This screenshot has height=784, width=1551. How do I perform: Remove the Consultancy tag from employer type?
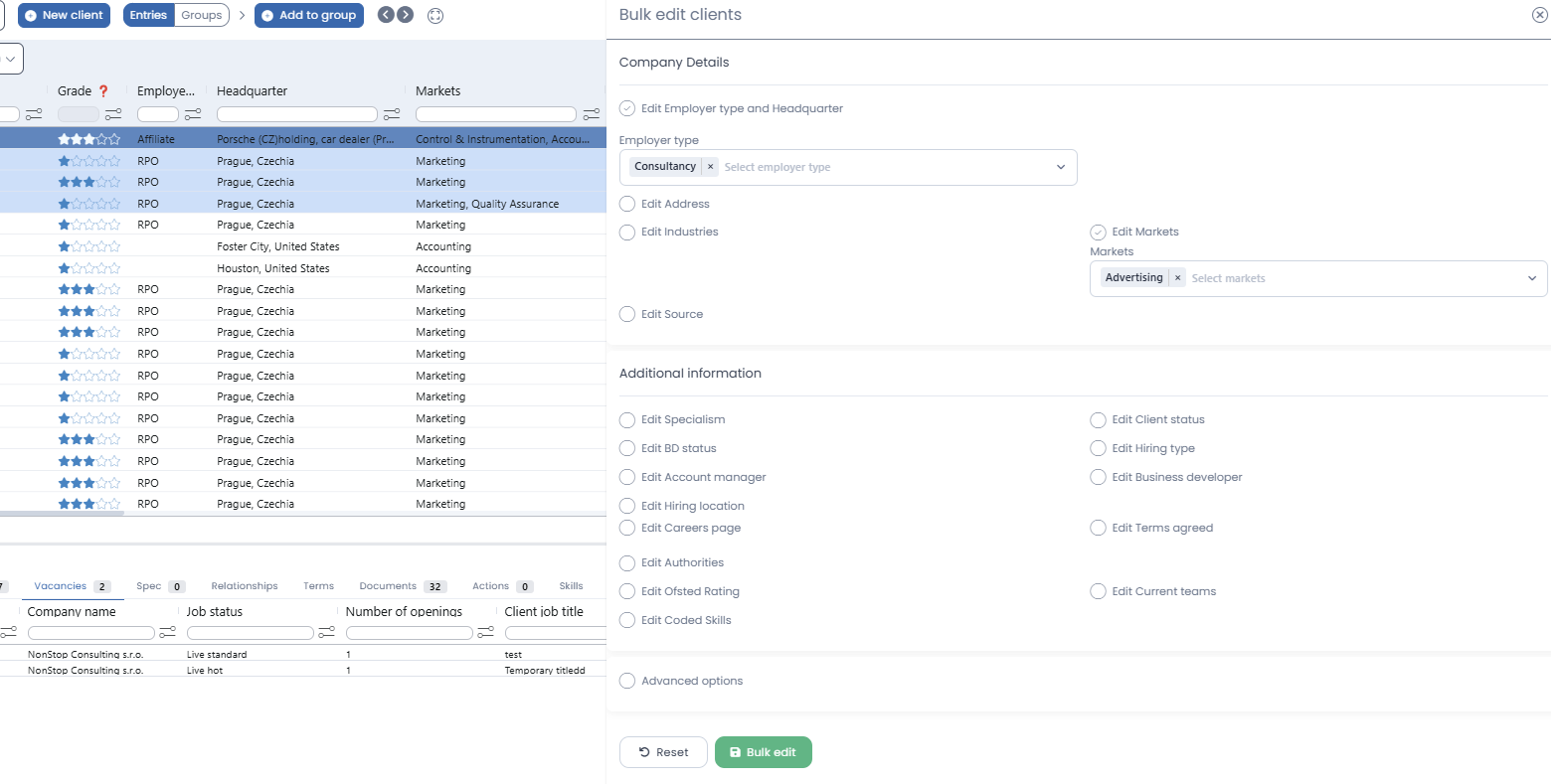click(x=710, y=167)
